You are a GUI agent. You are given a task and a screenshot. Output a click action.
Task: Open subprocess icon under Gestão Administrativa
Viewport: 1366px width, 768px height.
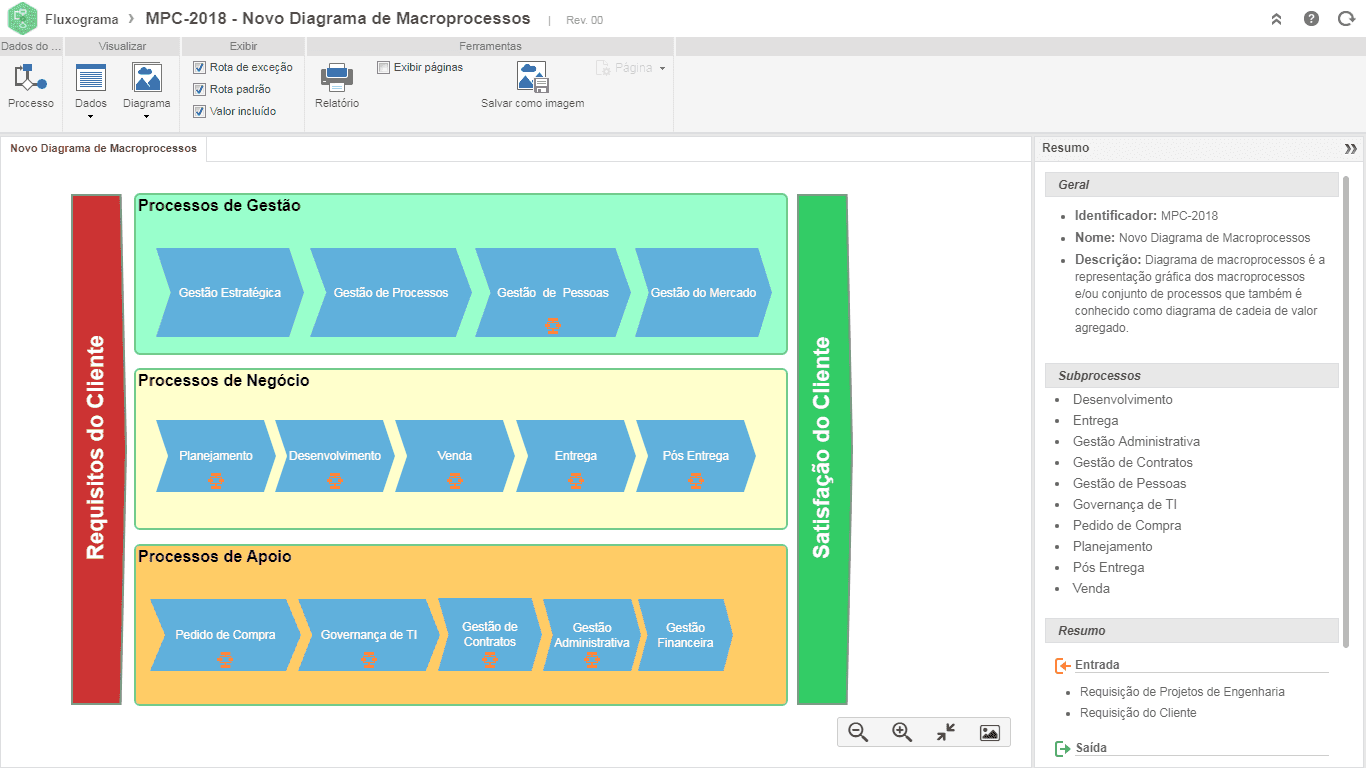592,659
